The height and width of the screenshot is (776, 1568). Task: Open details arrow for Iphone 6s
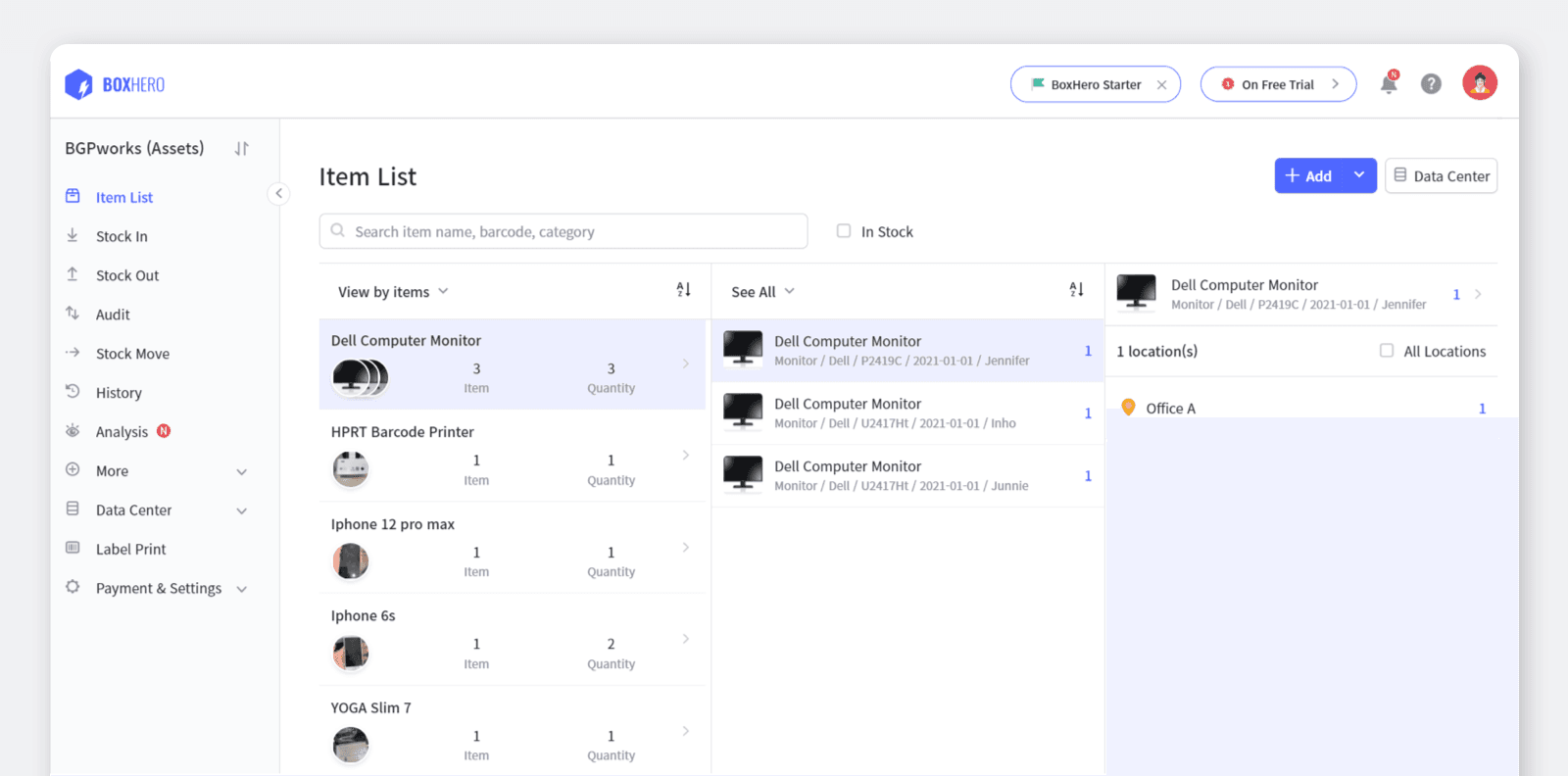[x=686, y=639]
